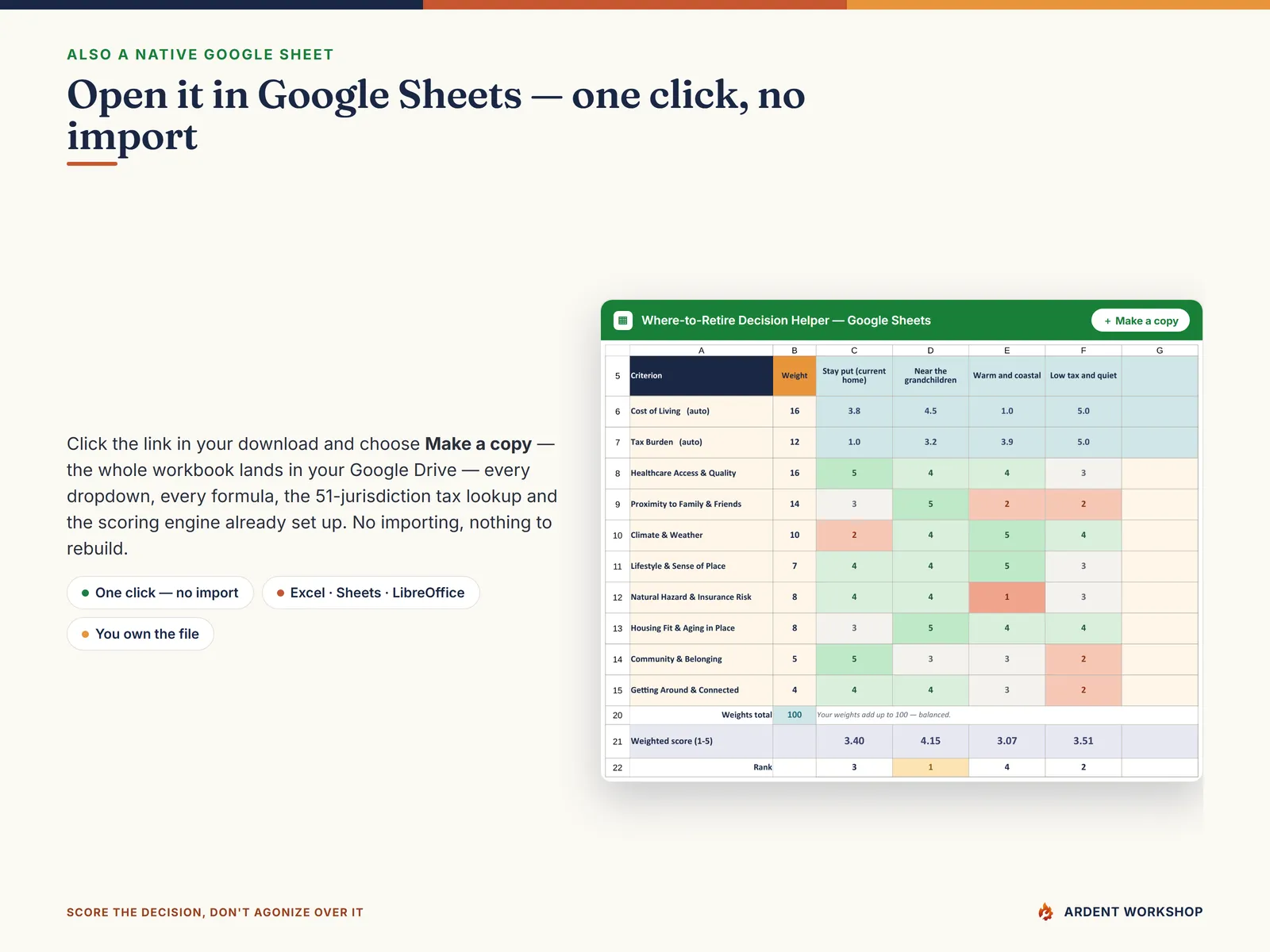This screenshot has height=952, width=1270.
Task: Click the Tax Burden 'Near the grandchildren' 3.2 cell
Action: tap(930, 443)
